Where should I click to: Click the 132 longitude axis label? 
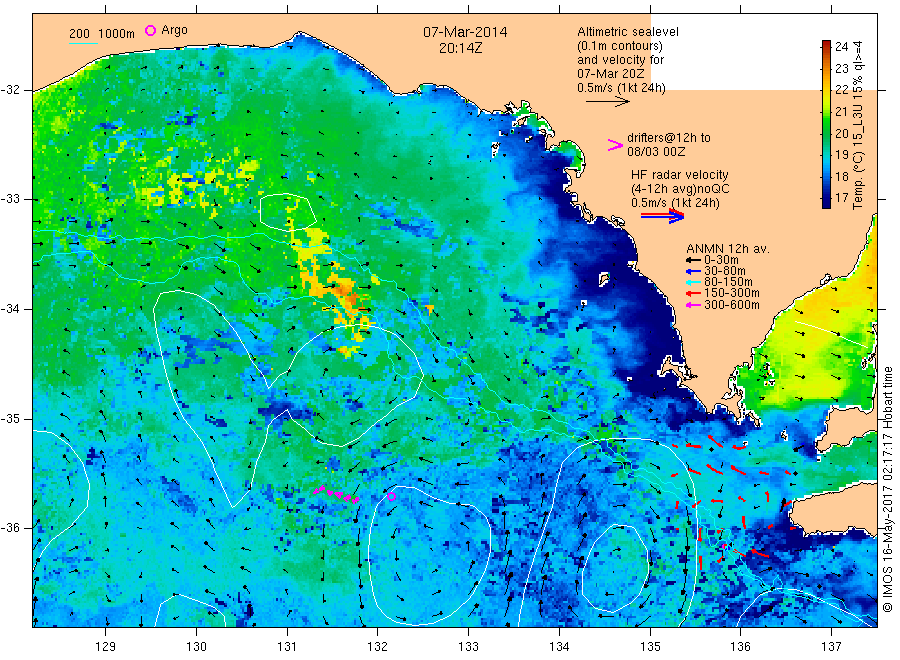tap(378, 647)
